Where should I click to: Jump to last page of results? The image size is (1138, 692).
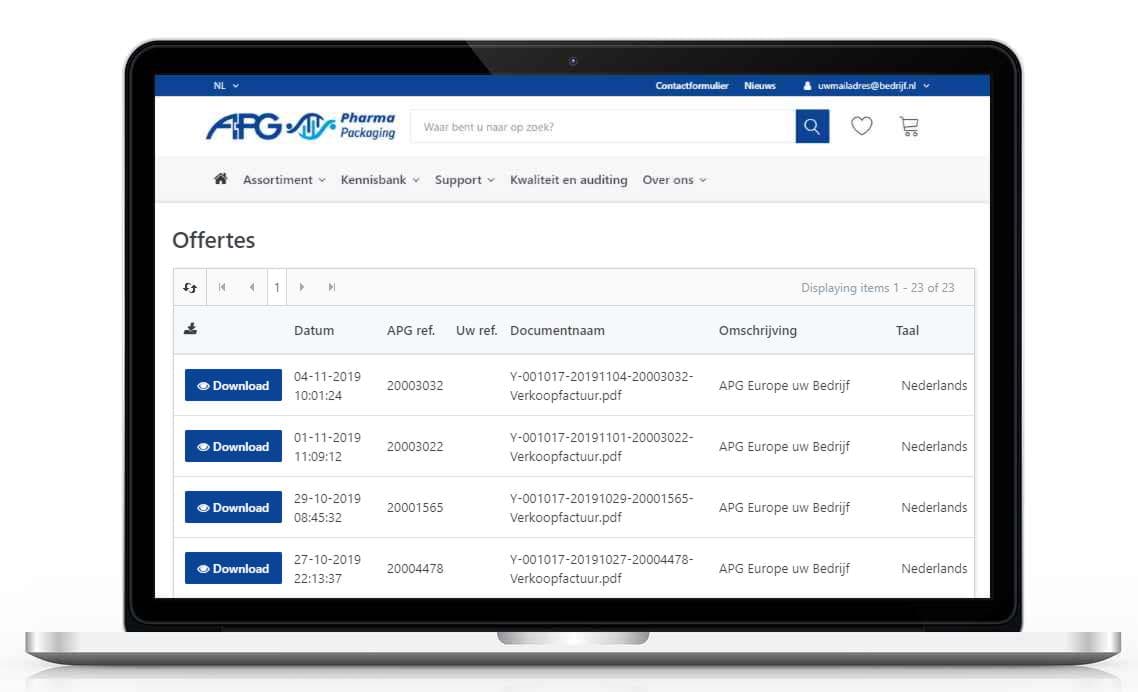point(332,288)
